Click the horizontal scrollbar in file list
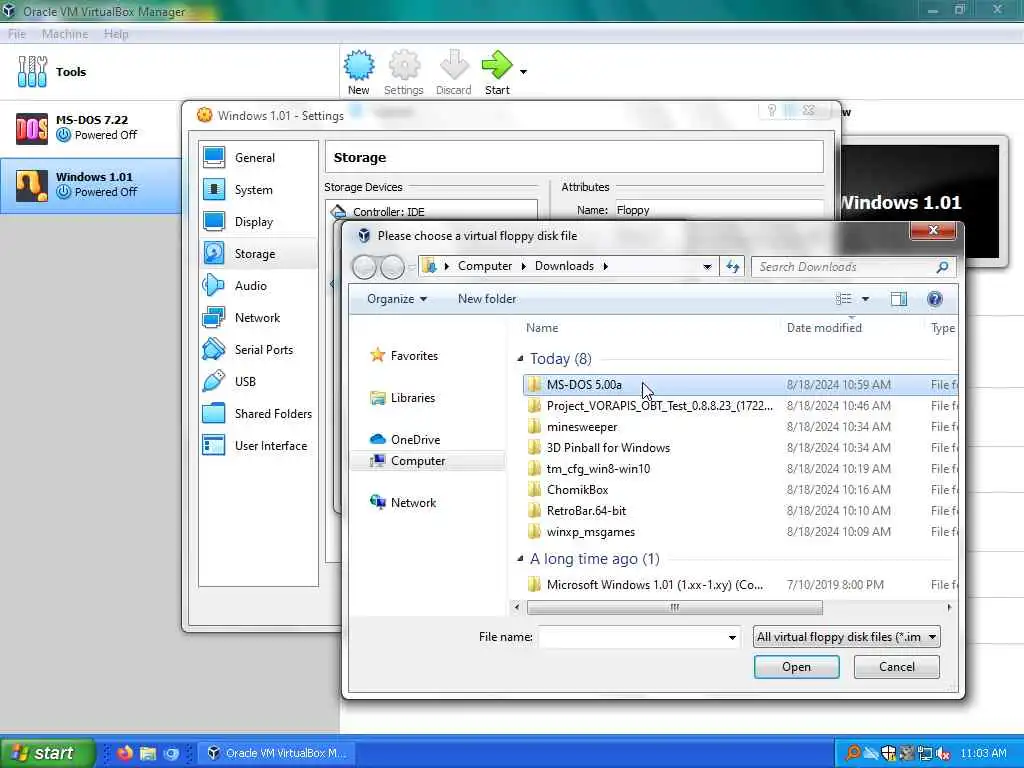Screen dimensions: 1024x768 coord(675,607)
